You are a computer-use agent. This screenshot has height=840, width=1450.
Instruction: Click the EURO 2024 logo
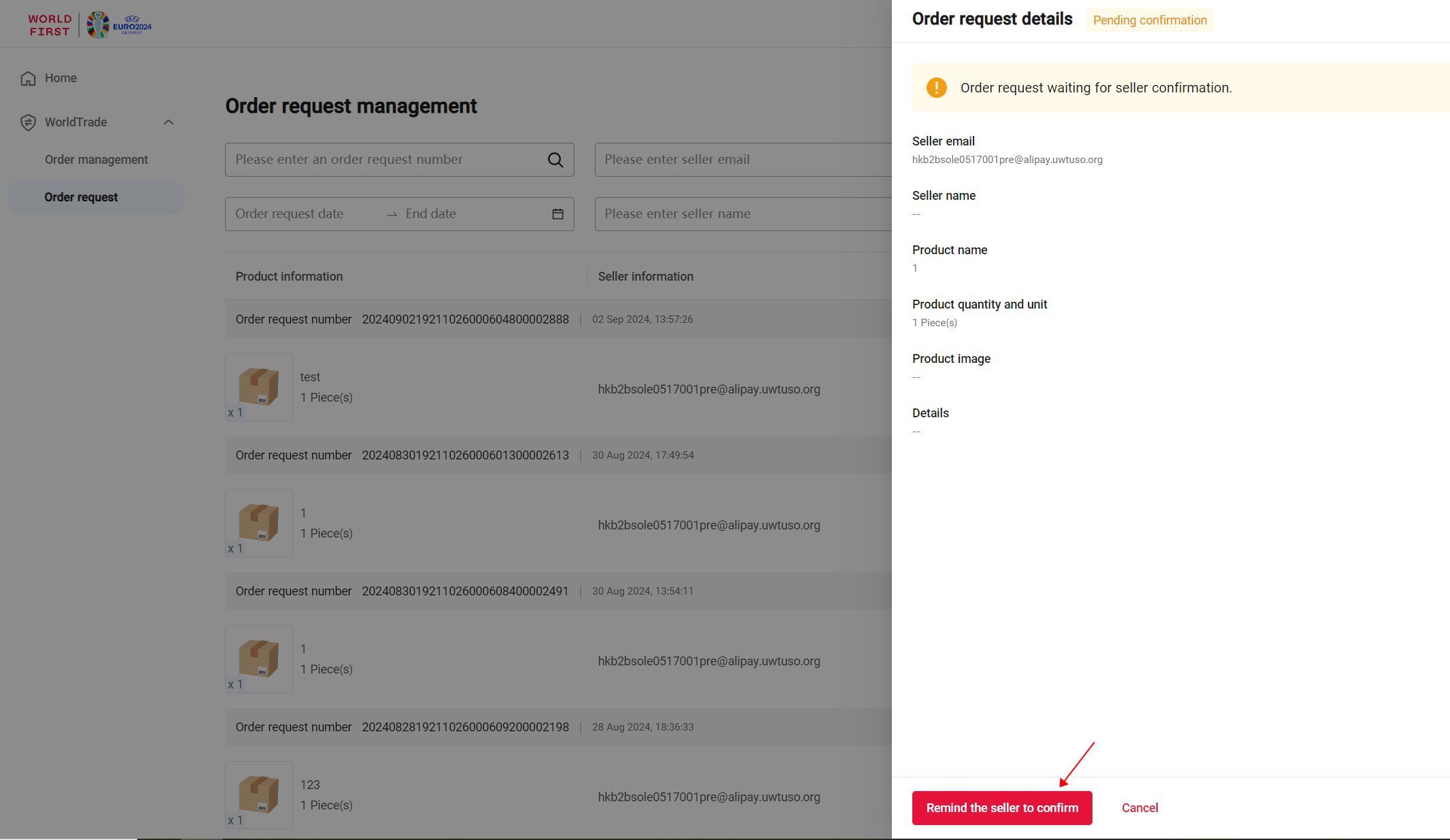coord(120,25)
